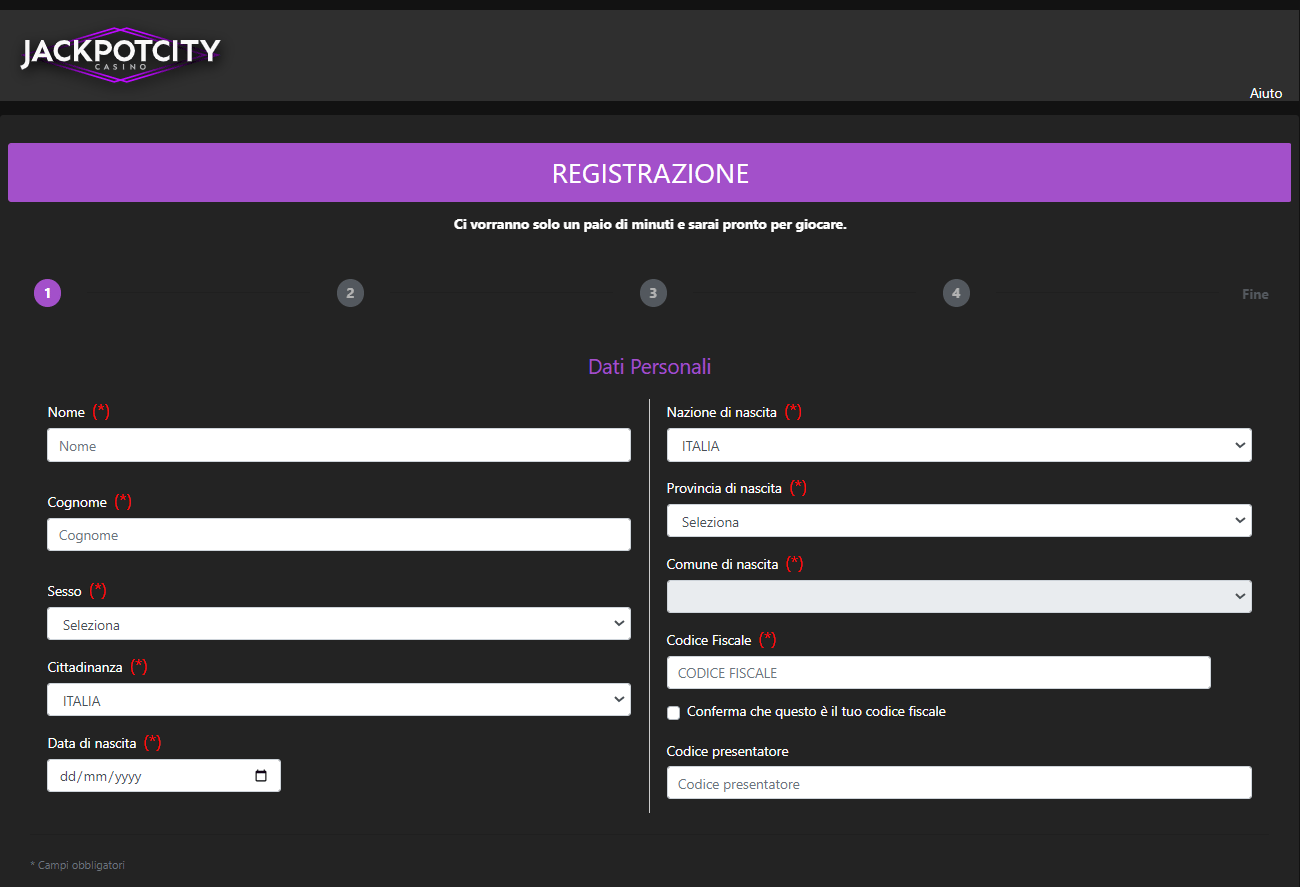Click the Aiuto help link
The width and height of the screenshot is (1300, 887).
tap(1265, 93)
